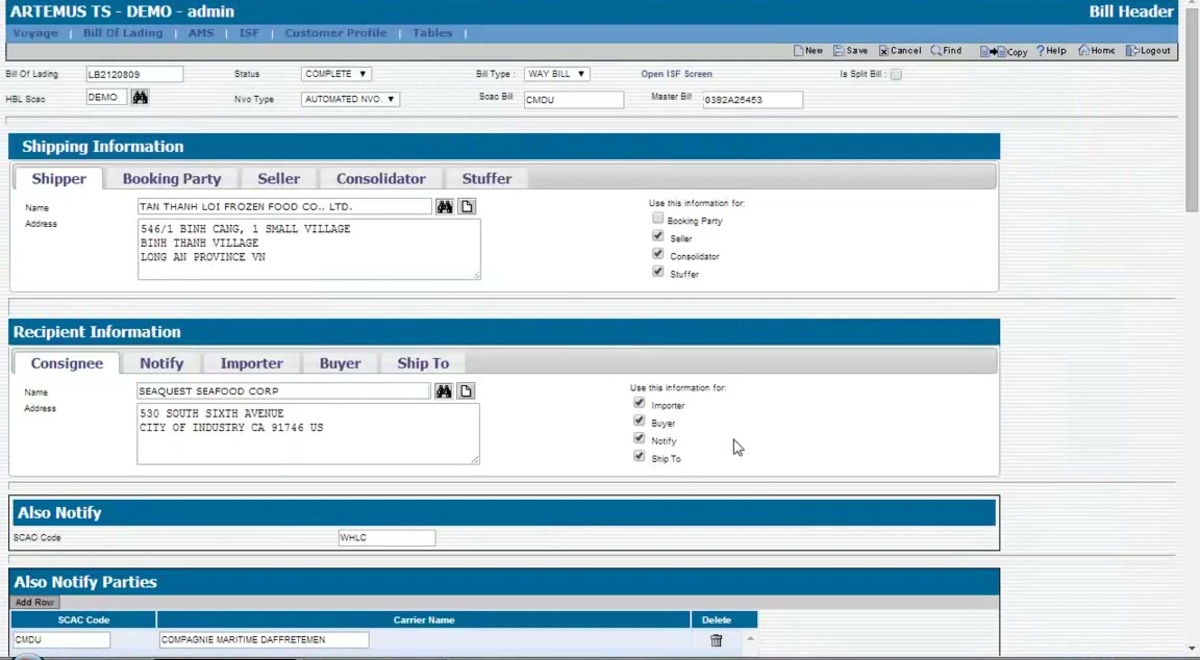This screenshot has height=660, width=1200.
Task: Look up consignee name with binoculars icon
Action: [444, 391]
